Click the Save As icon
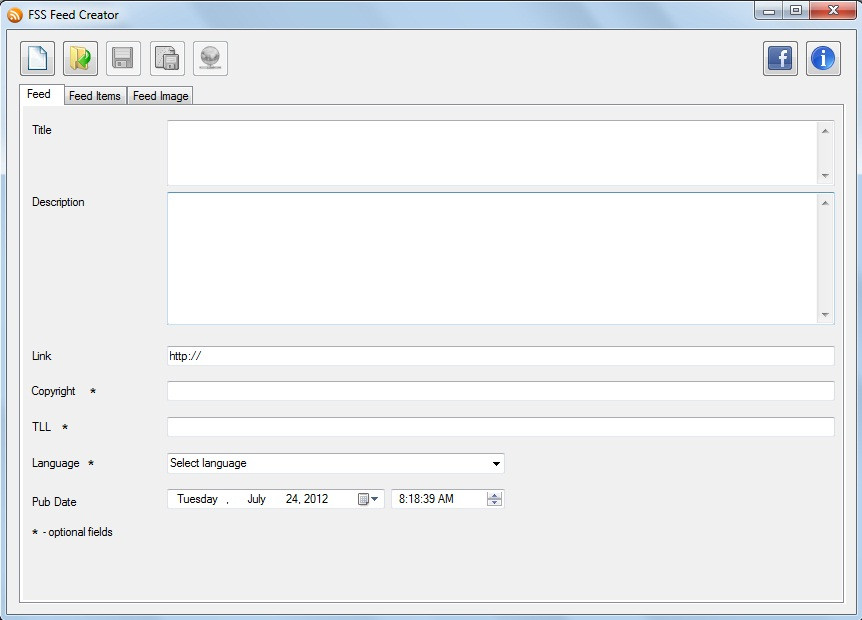 [167, 58]
